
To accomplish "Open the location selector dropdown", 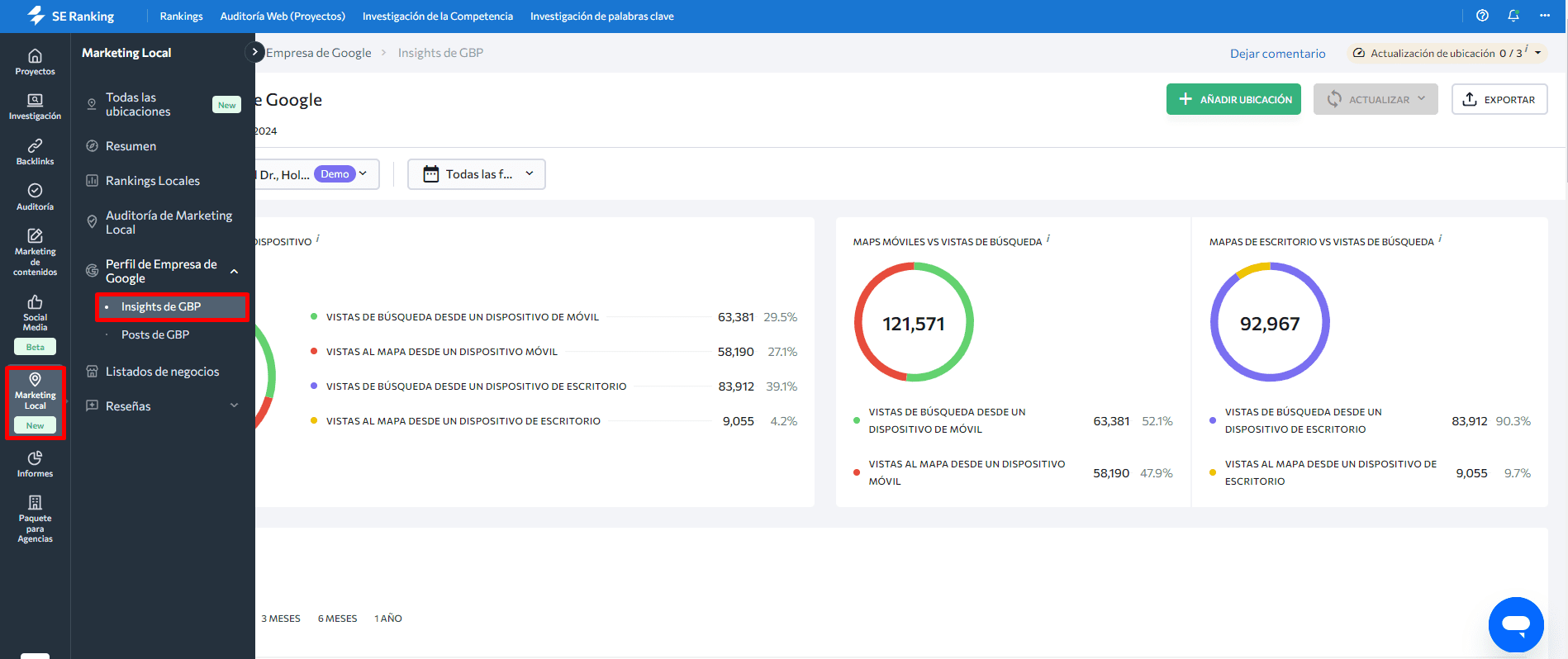I will coord(316,174).
